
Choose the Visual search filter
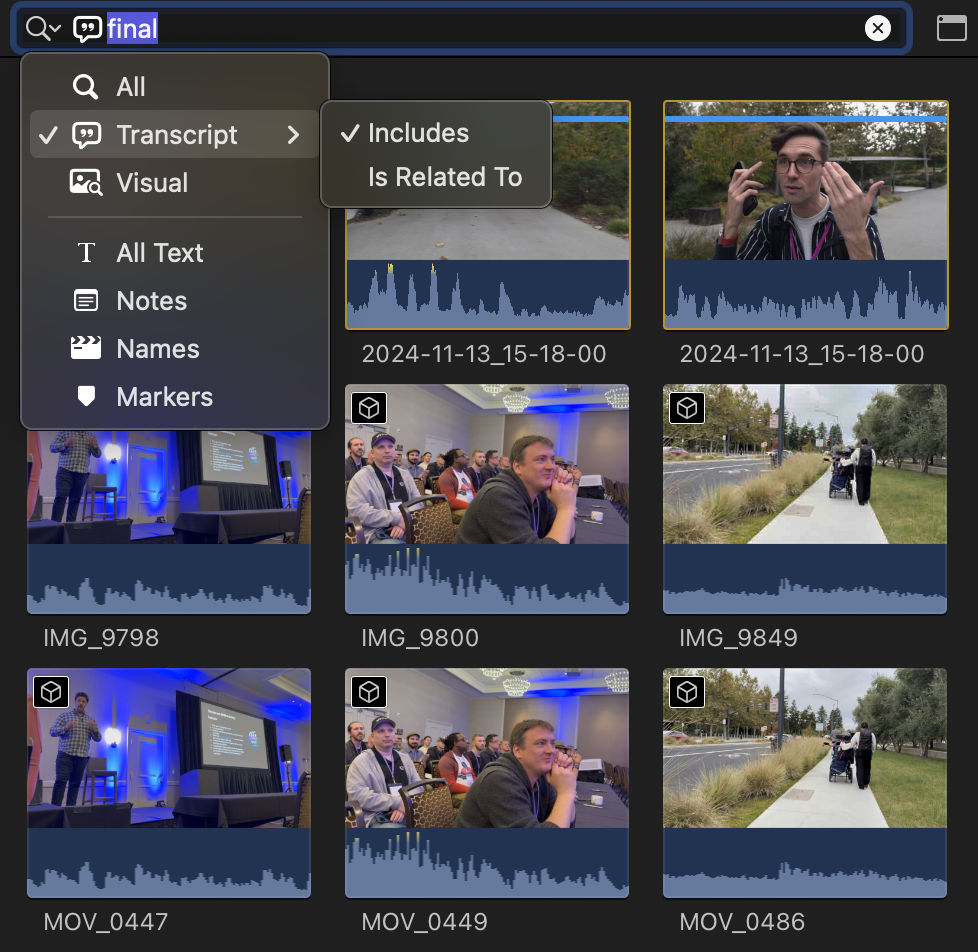click(x=152, y=183)
